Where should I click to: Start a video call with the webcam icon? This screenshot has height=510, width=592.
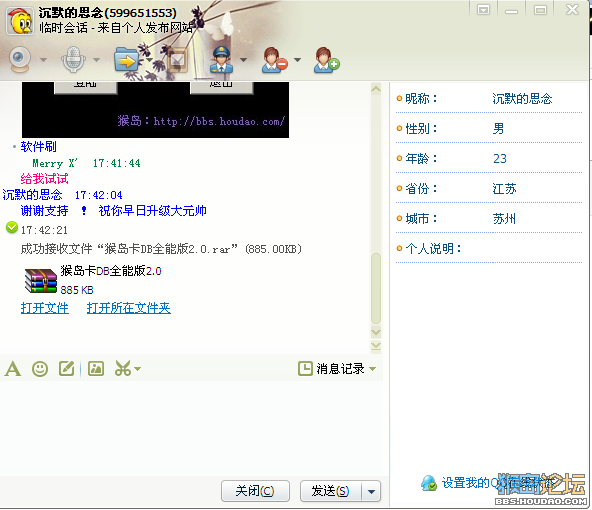(x=20, y=59)
